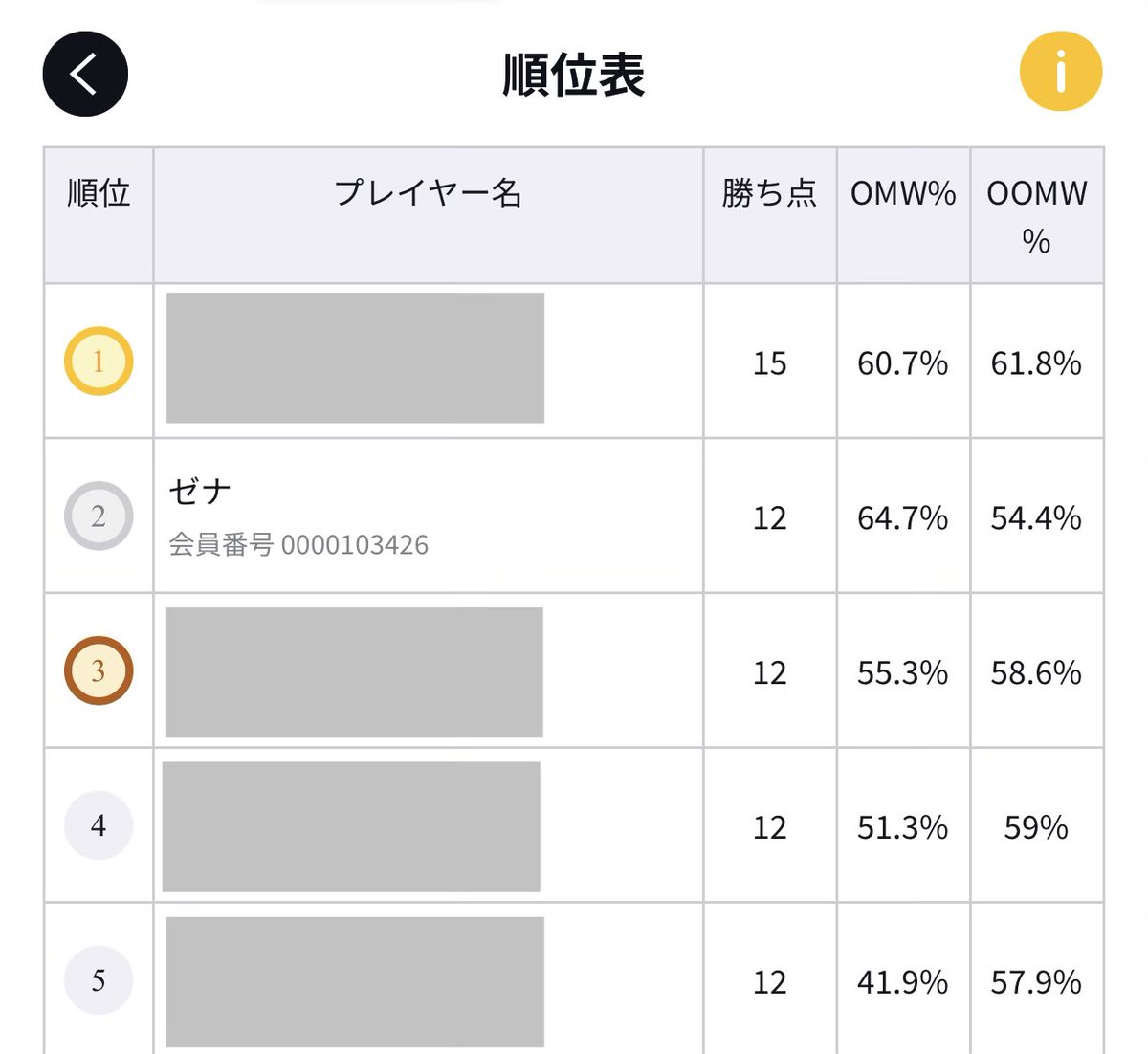Viewport: 1148px width, 1054px height.
Task: Select the rank 4 circle badge
Action: coord(99,825)
